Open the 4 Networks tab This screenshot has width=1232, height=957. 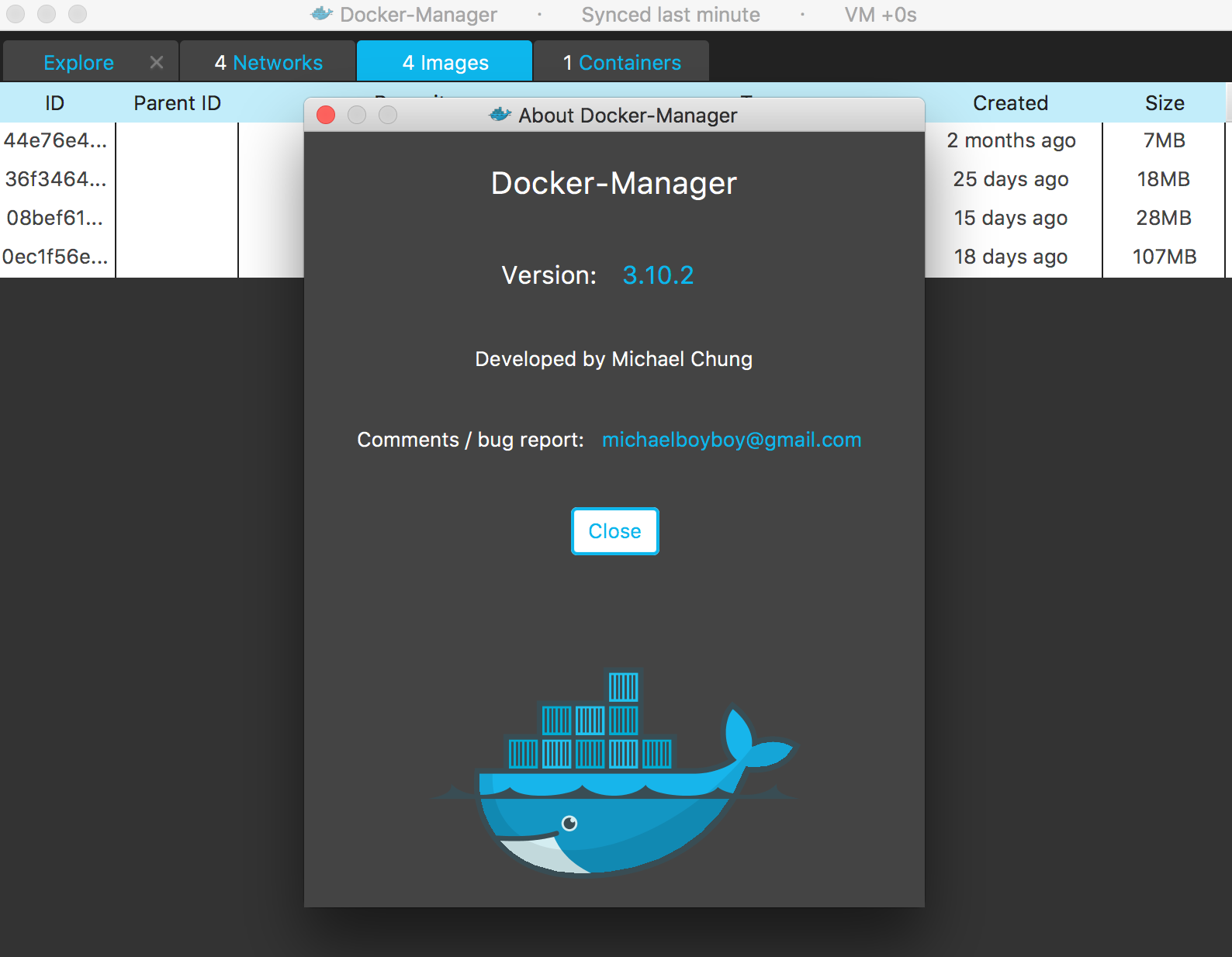[268, 63]
